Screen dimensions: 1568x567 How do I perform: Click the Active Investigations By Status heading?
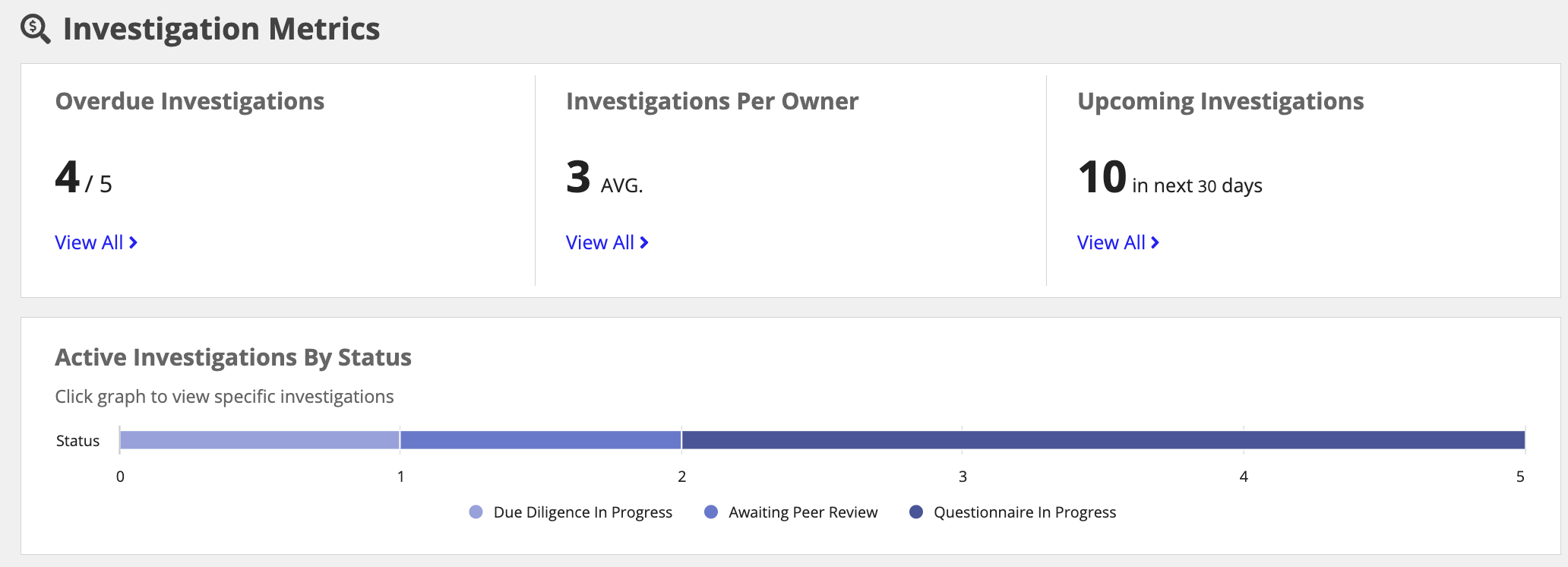point(233,357)
